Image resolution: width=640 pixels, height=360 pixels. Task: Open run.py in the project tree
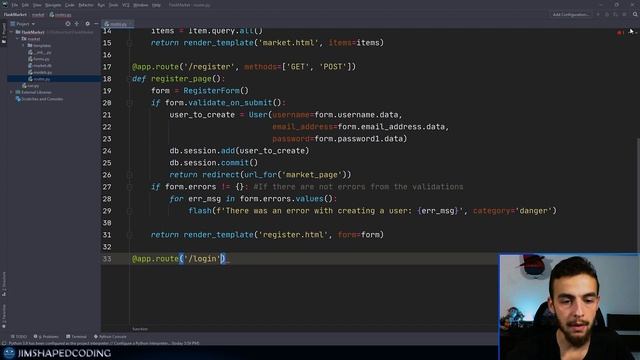click(31, 86)
